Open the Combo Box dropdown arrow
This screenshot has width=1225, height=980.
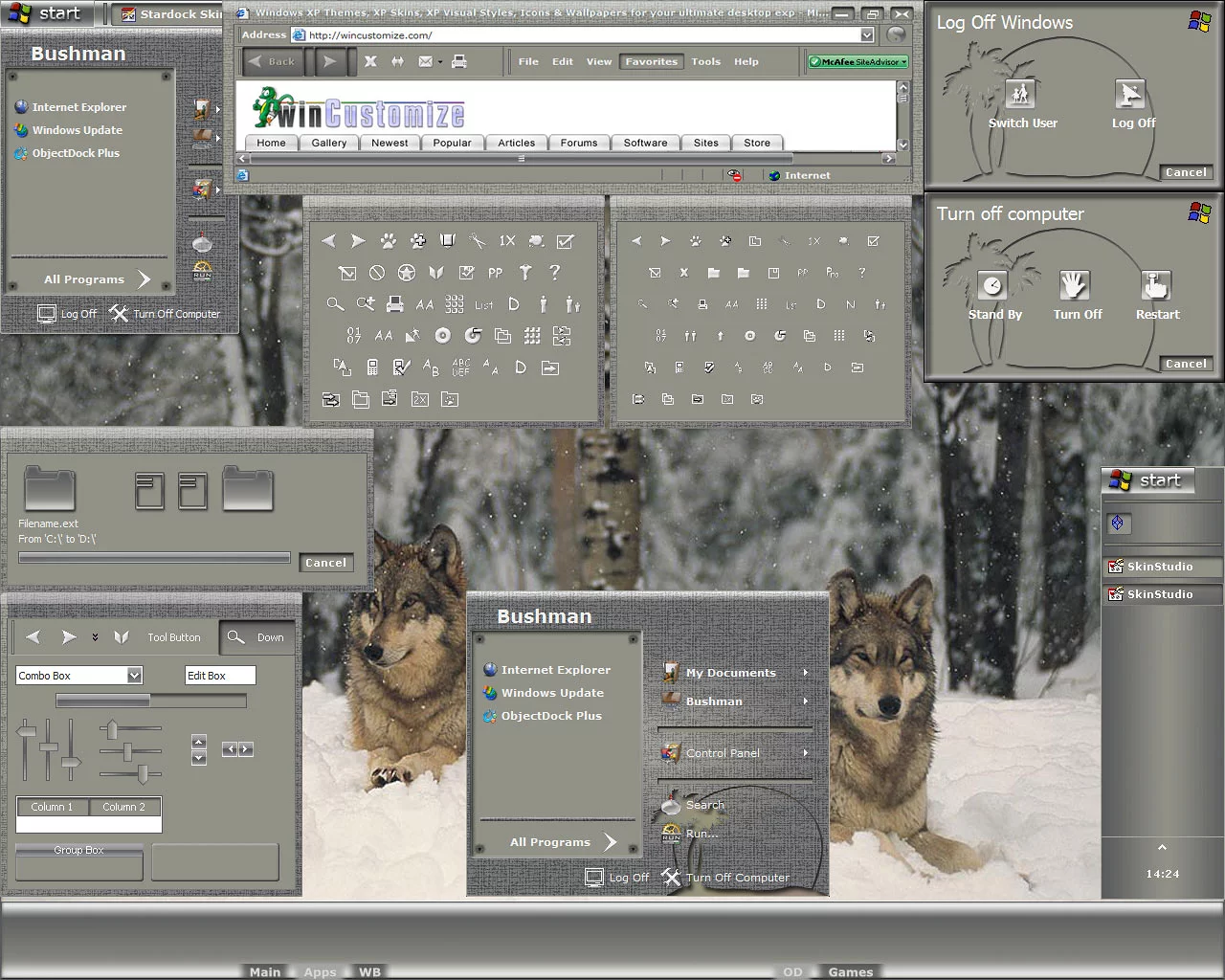135,676
